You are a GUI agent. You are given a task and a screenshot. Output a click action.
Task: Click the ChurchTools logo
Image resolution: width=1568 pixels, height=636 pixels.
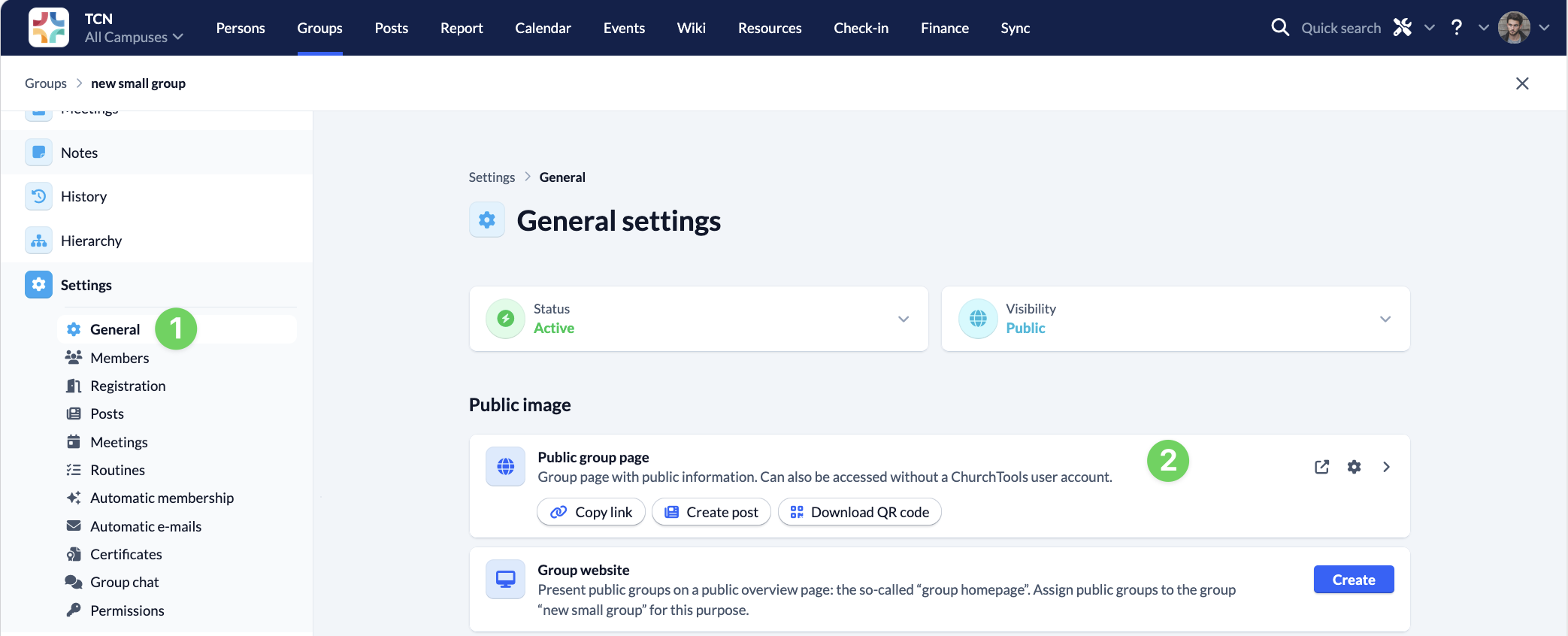click(49, 28)
